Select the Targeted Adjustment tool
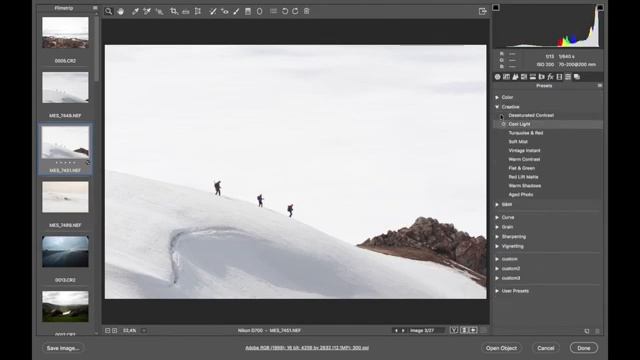The height and width of the screenshot is (360, 640). (x=160, y=11)
